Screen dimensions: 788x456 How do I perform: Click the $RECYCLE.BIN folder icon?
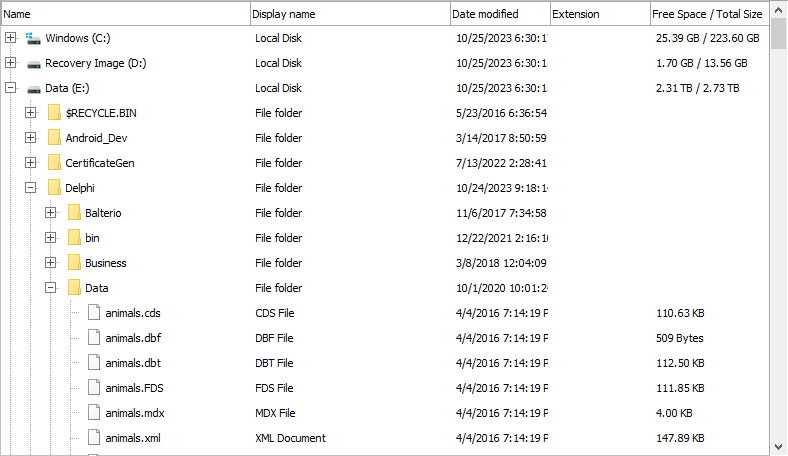click(x=54, y=113)
